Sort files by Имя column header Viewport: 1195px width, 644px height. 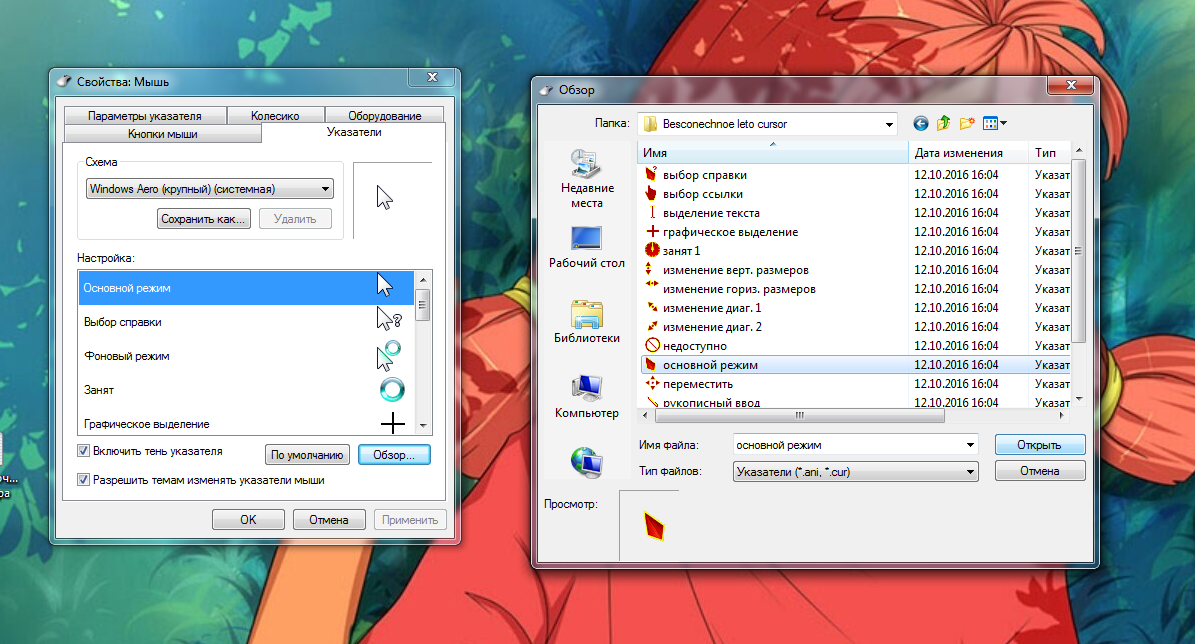coord(773,153)
